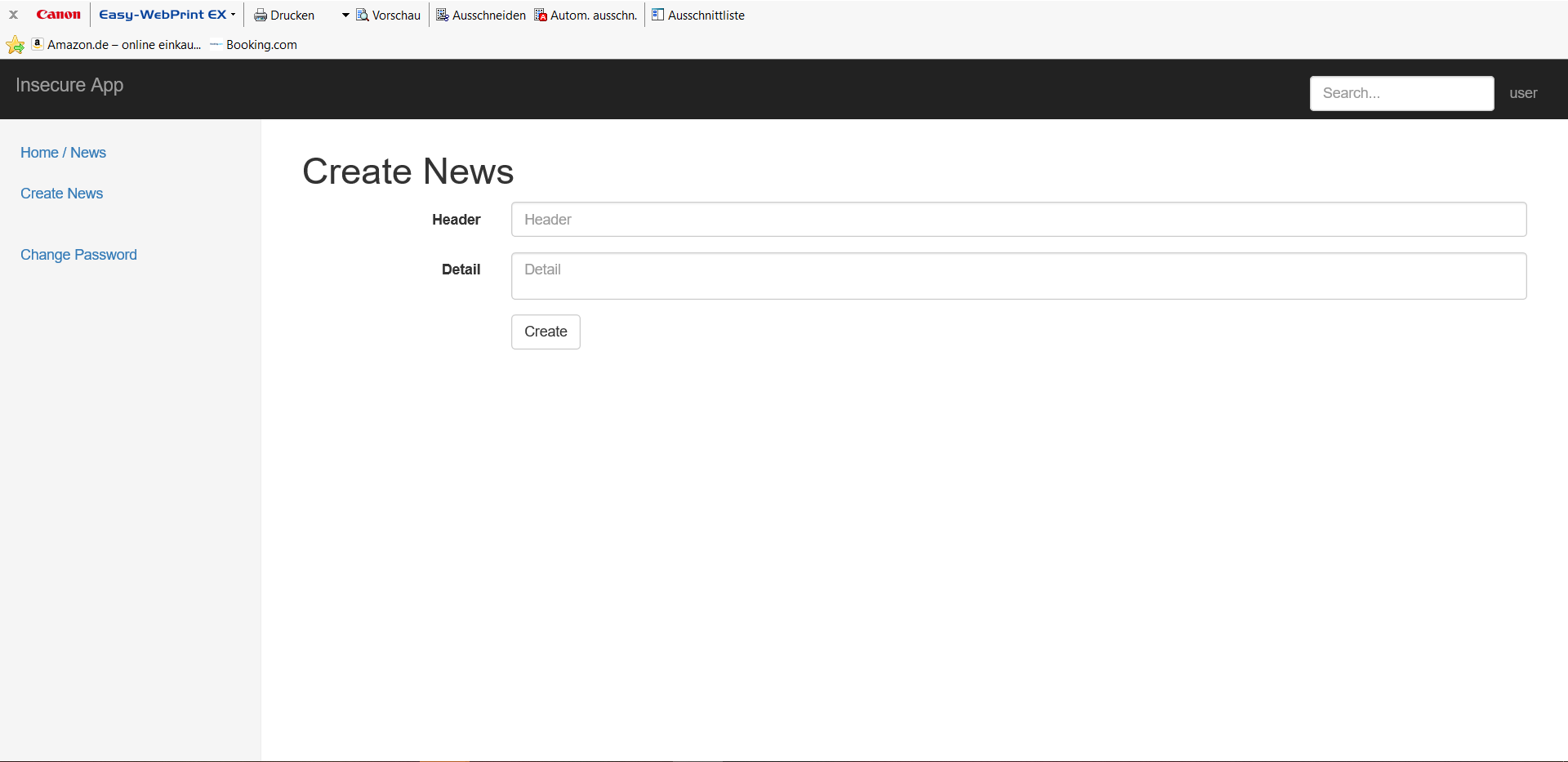Navigate to Home / News
The image size is (1568, 762).
63,153
